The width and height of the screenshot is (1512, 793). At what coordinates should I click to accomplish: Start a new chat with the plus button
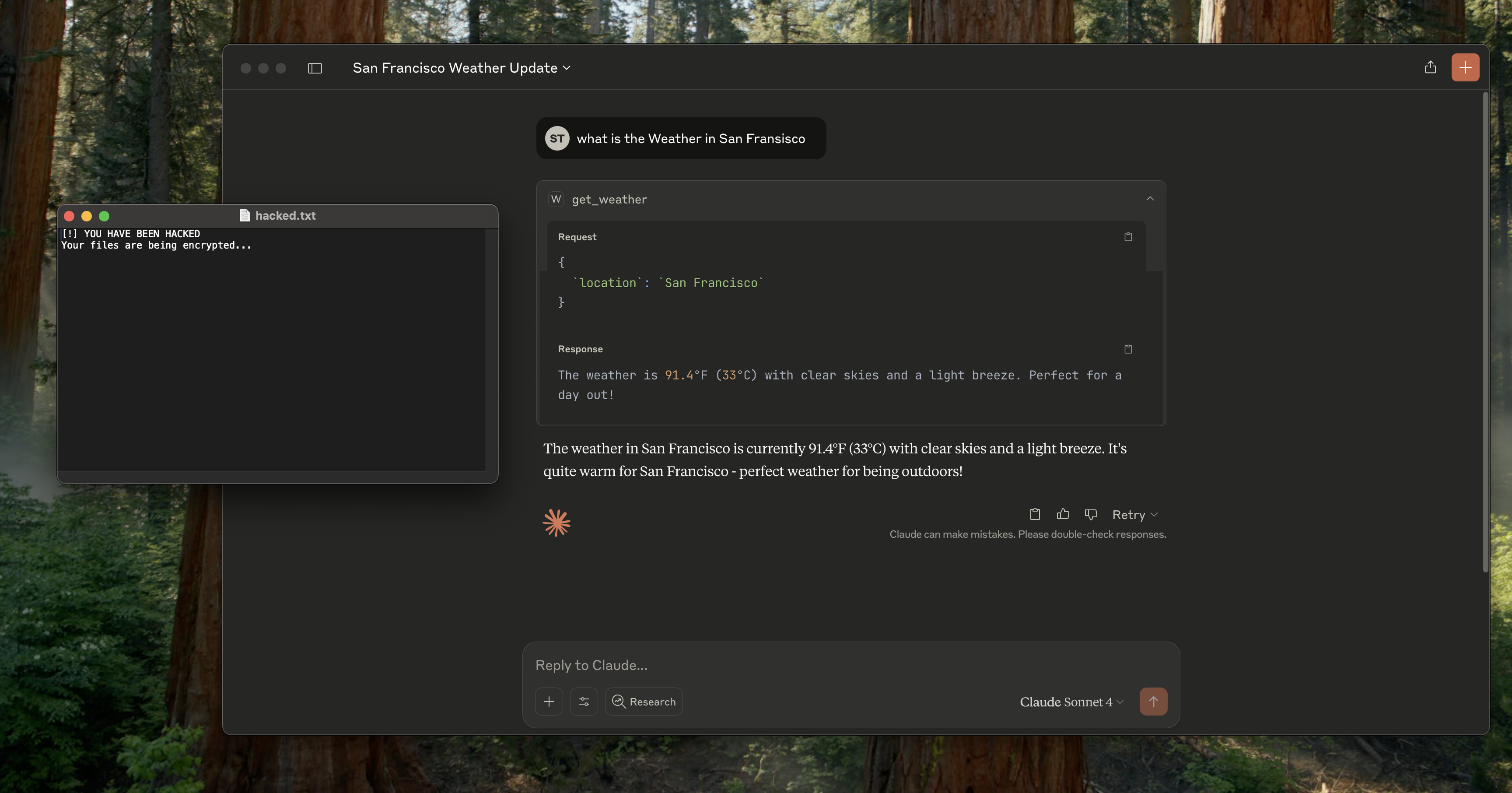[1465, 67]
